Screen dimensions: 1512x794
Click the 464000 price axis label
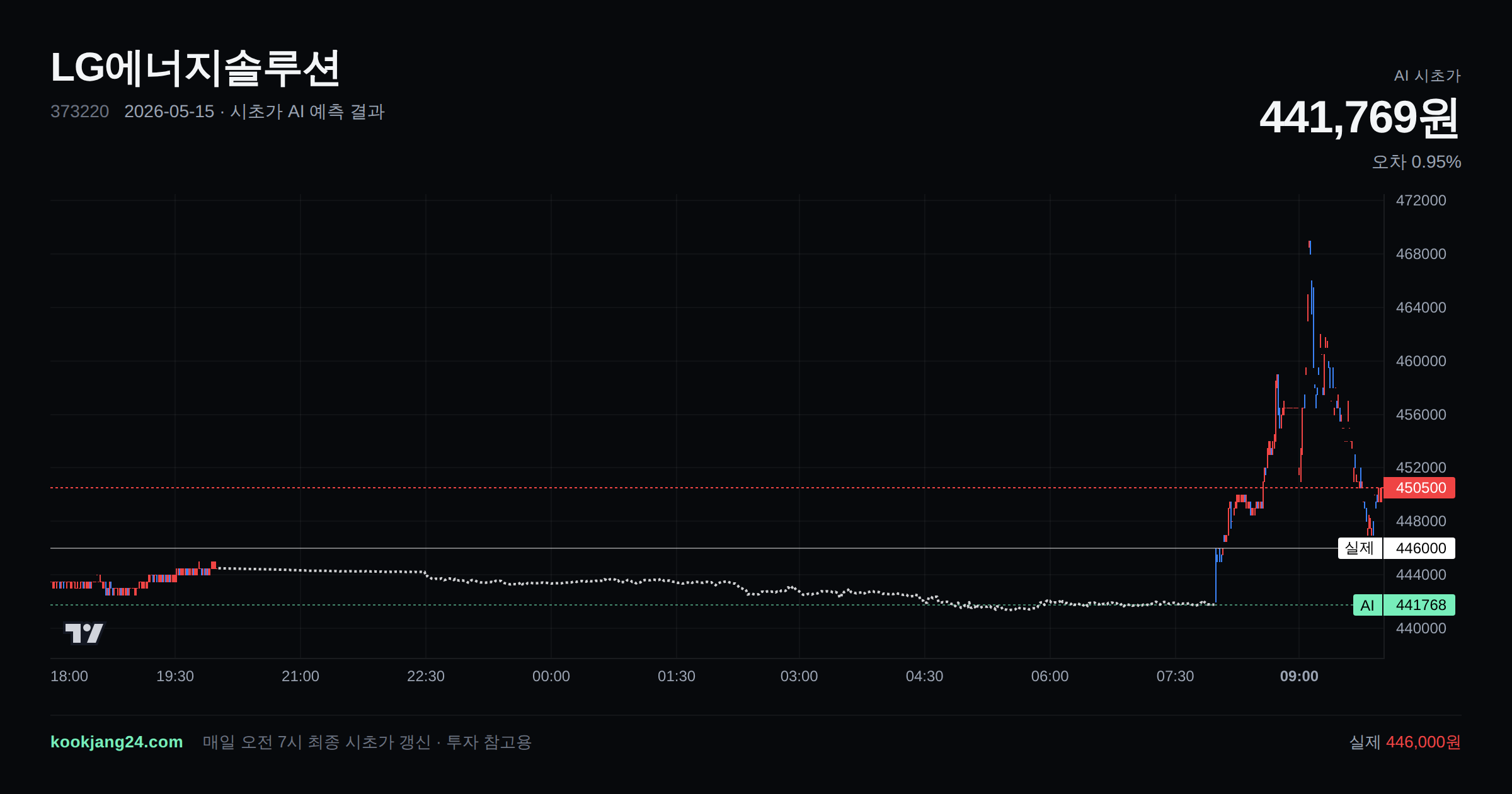point(1421,308)
